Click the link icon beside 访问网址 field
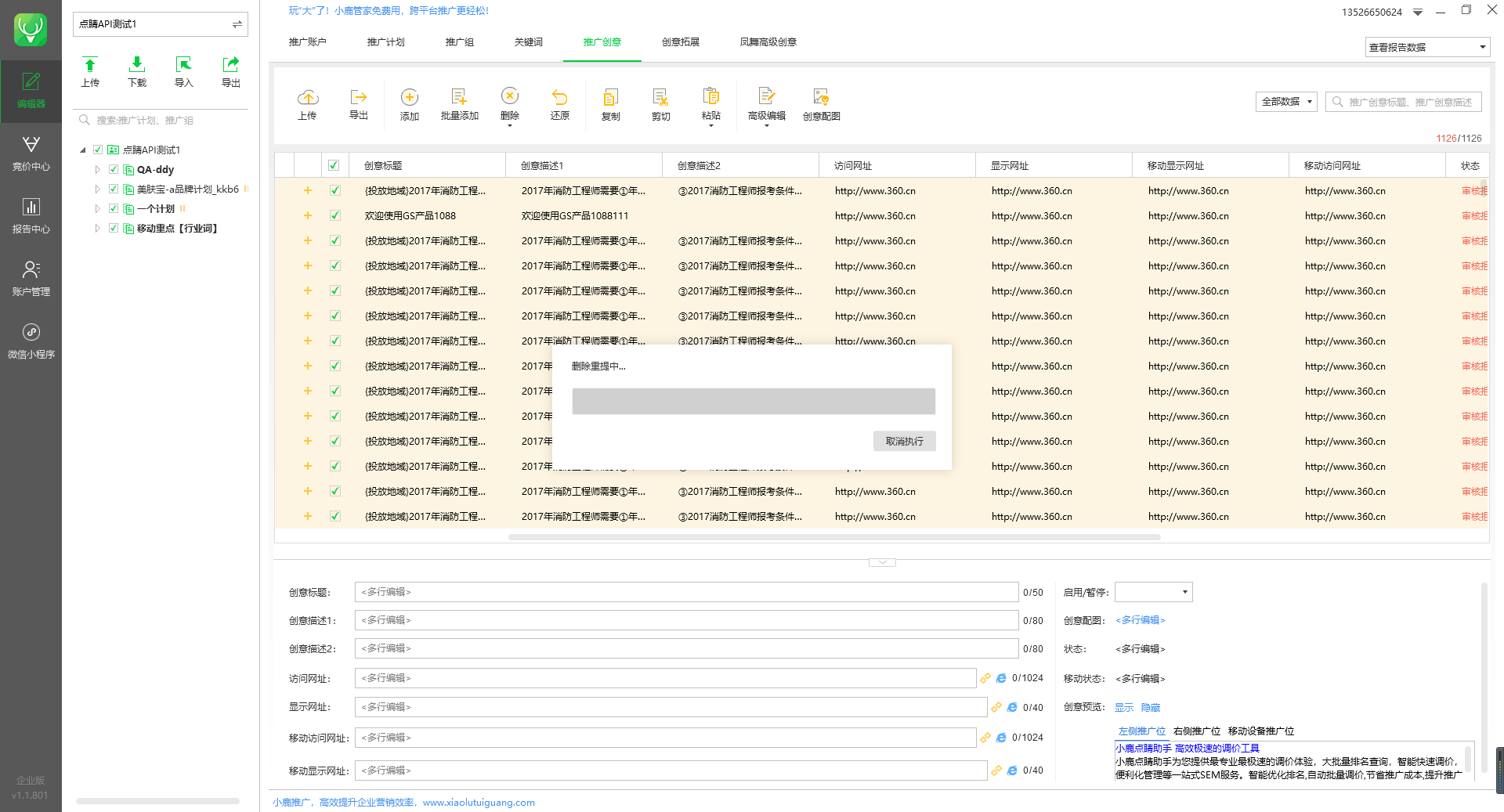The height and width of the screenshot is (812, 1504). [x=985, y=678]
